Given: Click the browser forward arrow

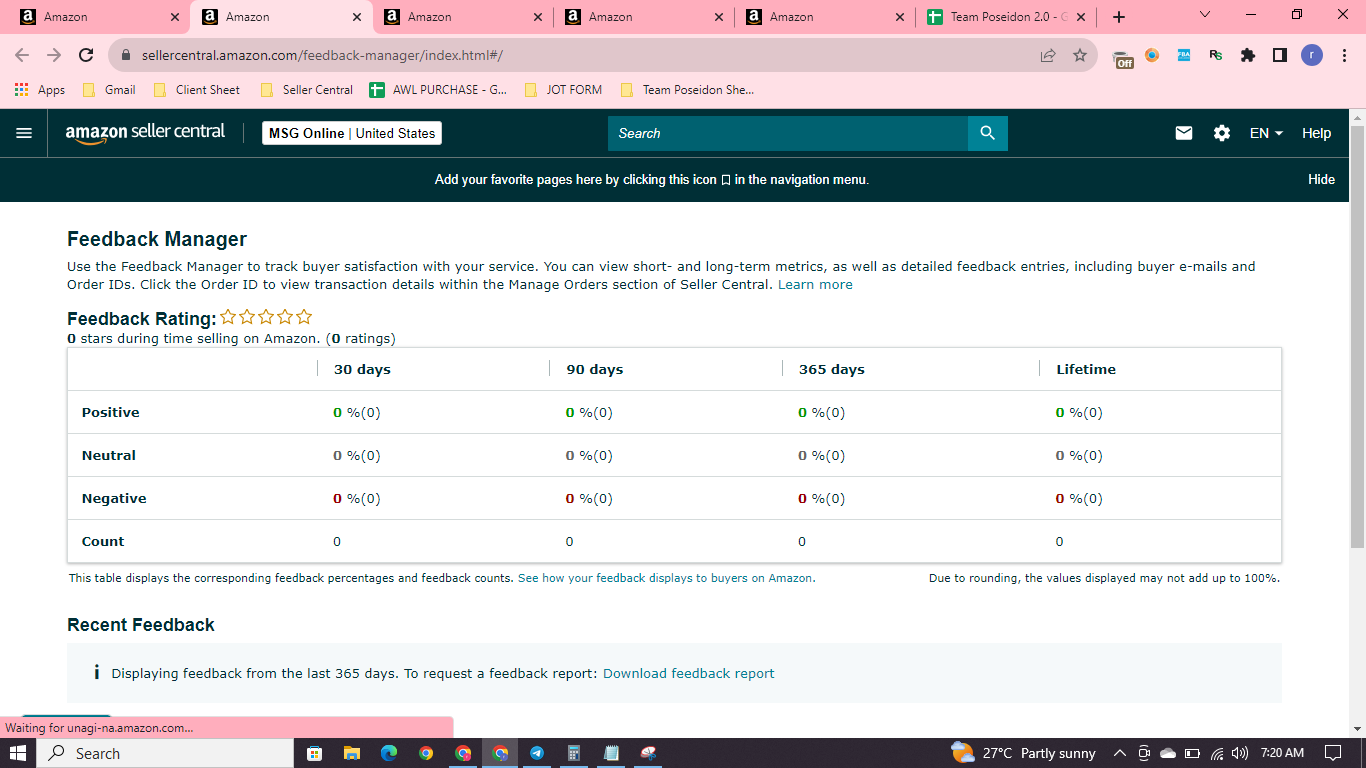Looking at the screenshot, I should click(54, 55).
